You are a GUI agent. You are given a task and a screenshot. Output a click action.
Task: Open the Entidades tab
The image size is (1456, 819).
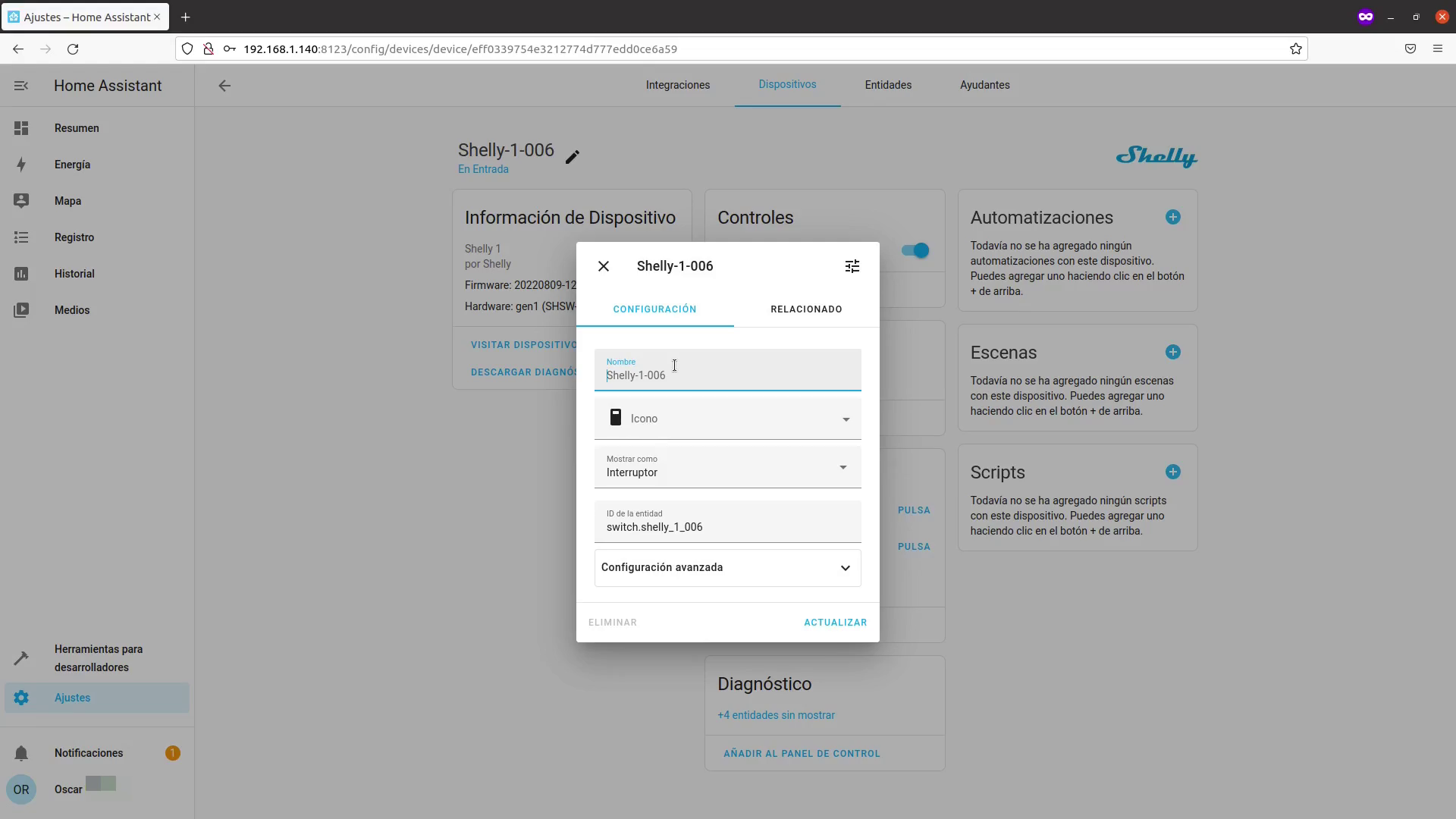point(888,85)
